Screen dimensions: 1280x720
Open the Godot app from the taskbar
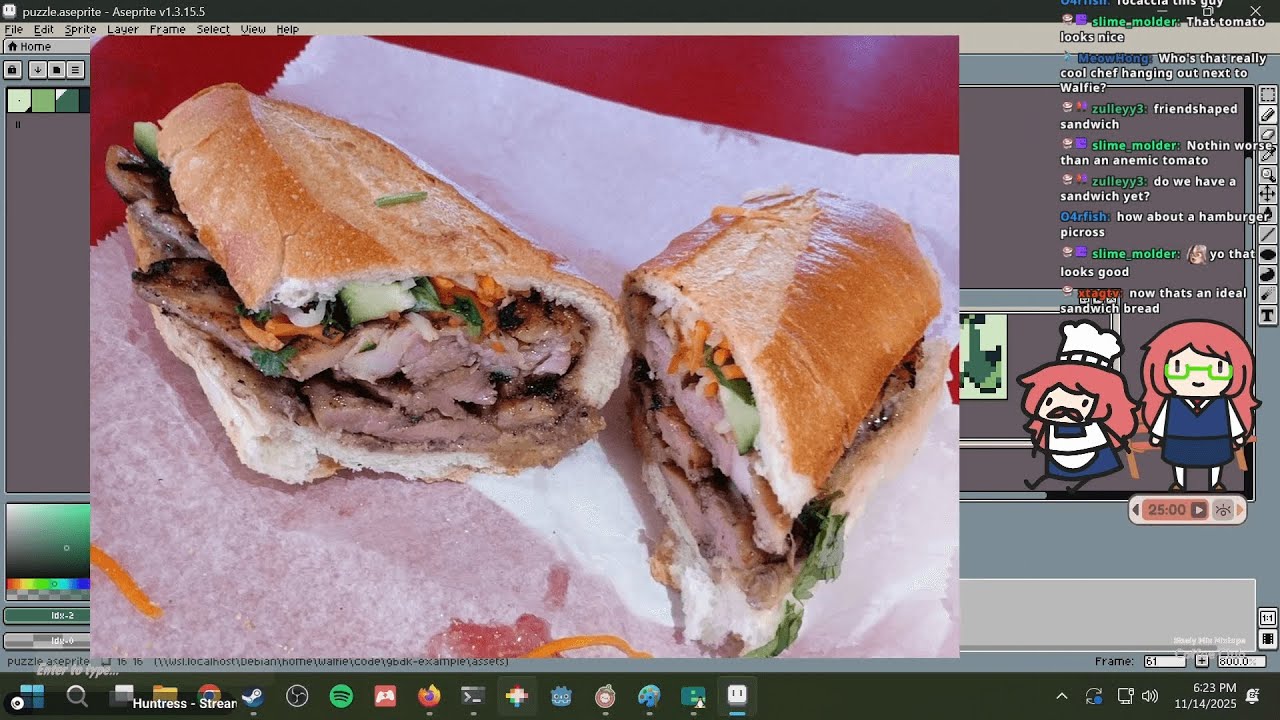coord(561,697)
